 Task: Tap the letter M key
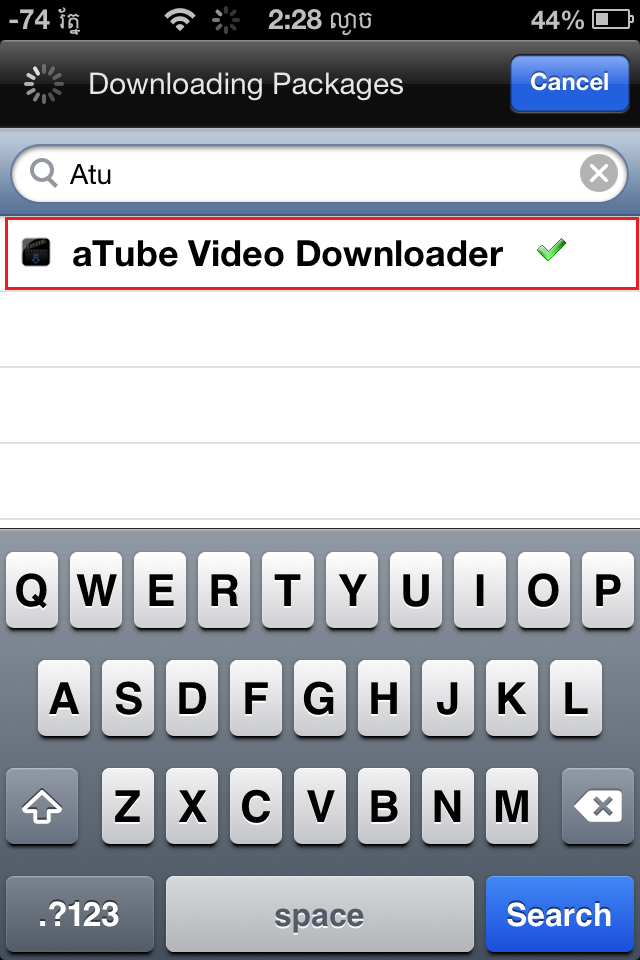[511, 806]
